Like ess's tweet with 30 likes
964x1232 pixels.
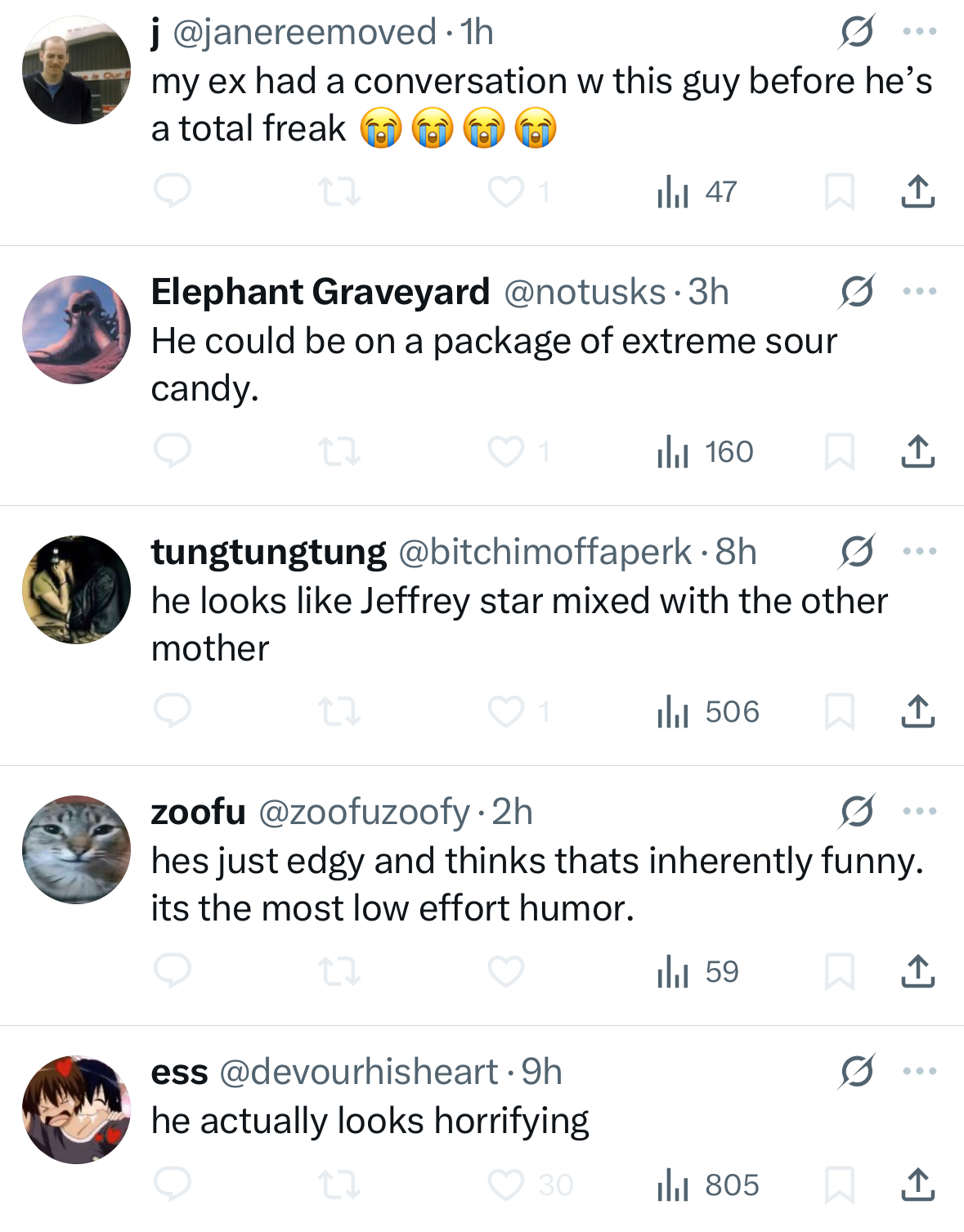tap(506, 1185)
